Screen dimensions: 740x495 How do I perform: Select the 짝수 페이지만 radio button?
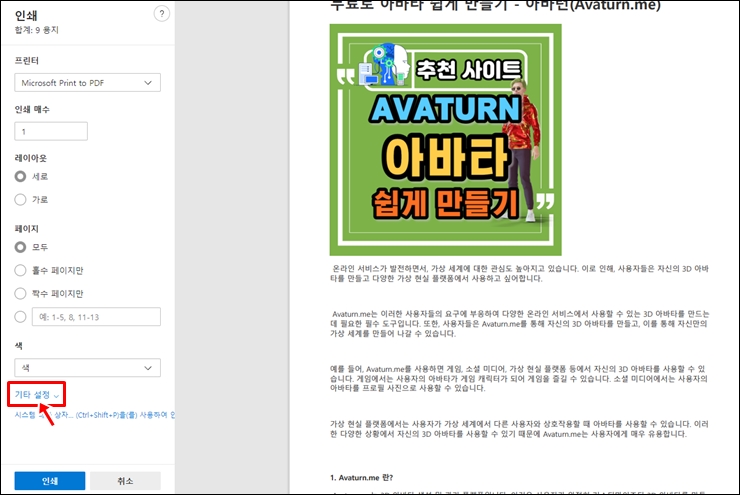coord(20,294)
